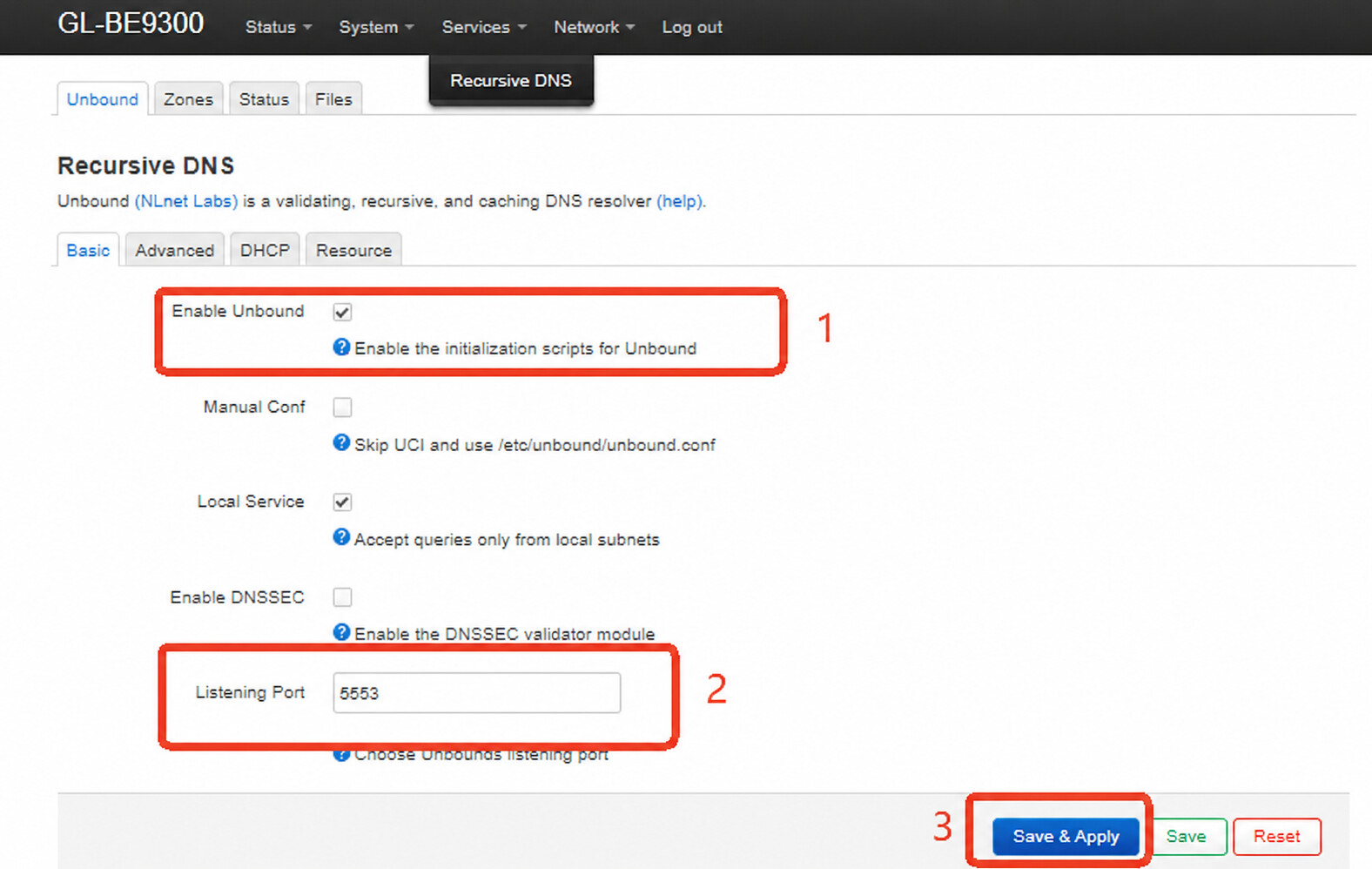This screenshot has height=869, width=1372.
Task: Click the Save & Apply button
Action: [x=1066, y=836]
